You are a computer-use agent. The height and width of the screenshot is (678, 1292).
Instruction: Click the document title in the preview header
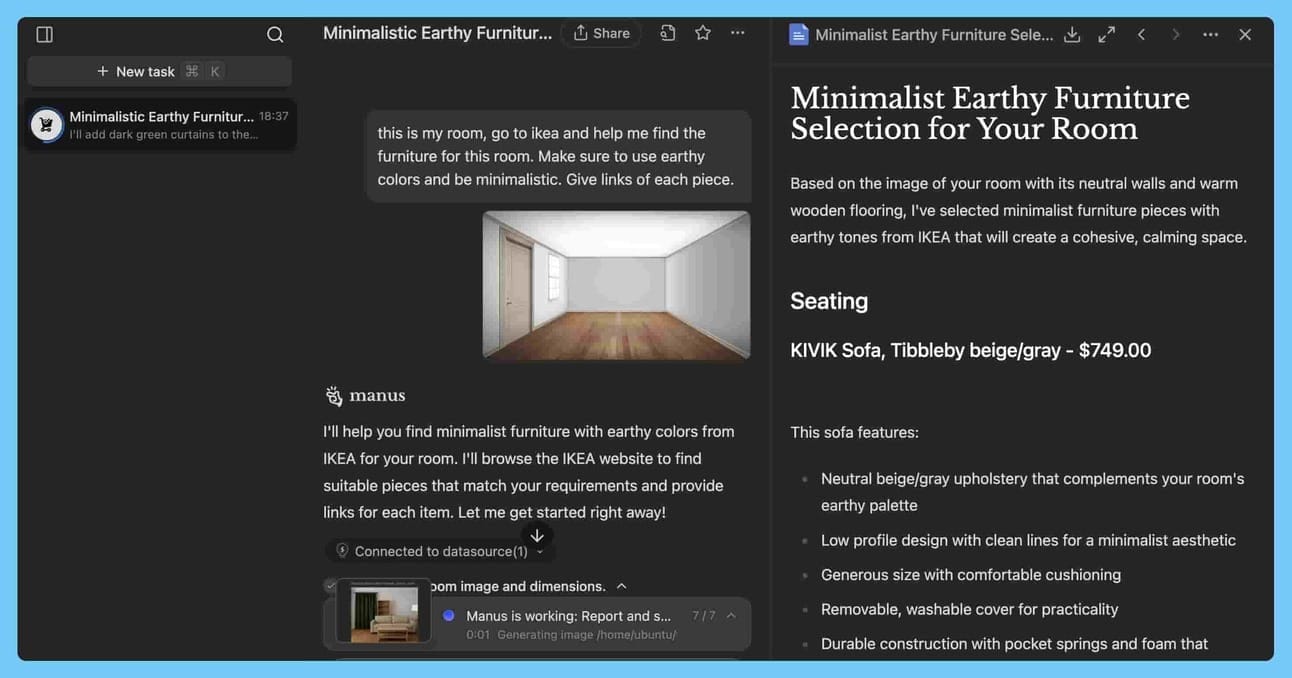934,34
